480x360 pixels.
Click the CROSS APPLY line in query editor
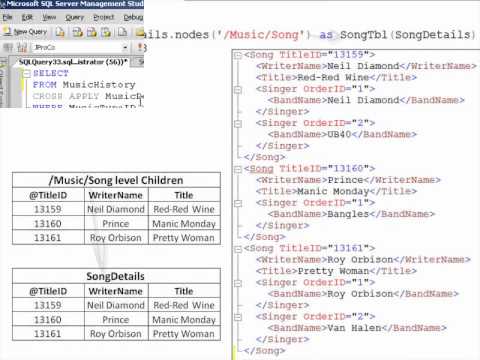pos(88,96)
